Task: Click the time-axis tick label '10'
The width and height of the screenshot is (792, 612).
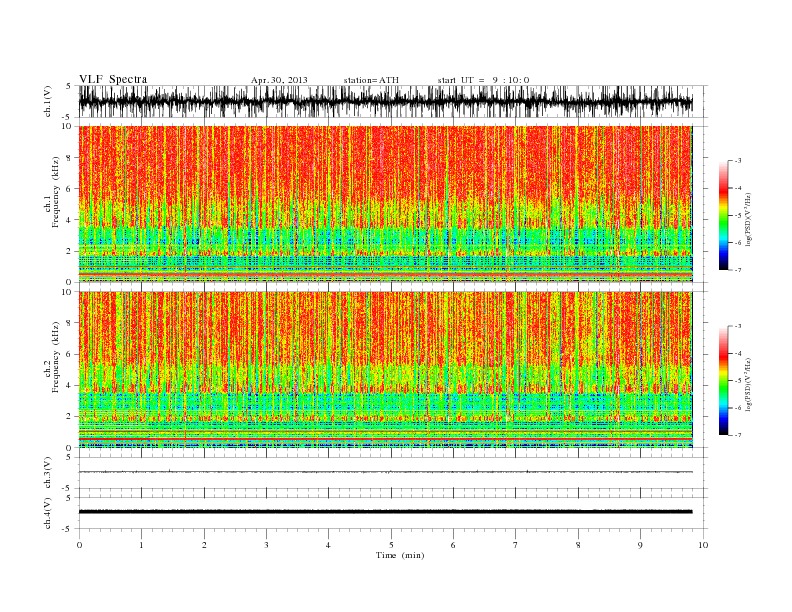Action: [703, 545]
